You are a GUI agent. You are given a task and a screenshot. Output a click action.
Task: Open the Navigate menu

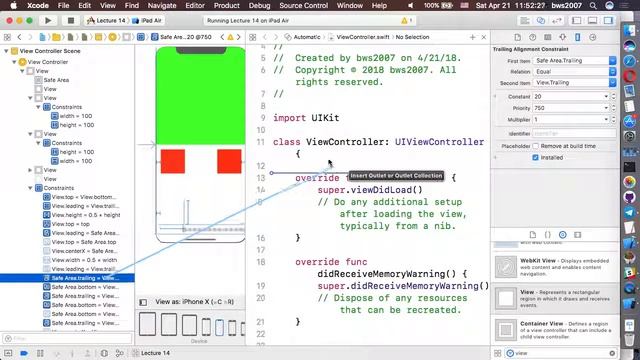[162, 5]
